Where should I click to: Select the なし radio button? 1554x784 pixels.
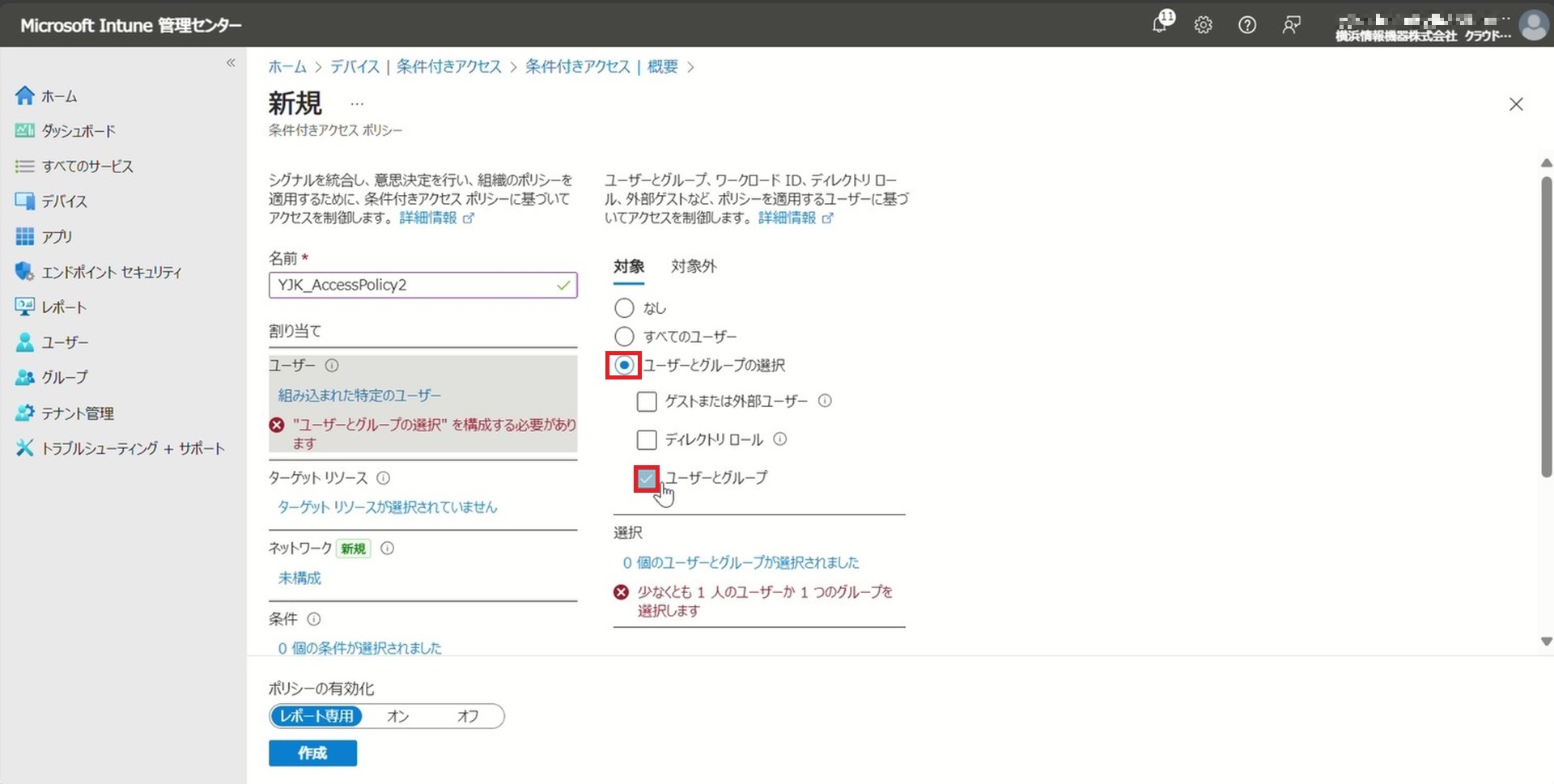(624, 308)
